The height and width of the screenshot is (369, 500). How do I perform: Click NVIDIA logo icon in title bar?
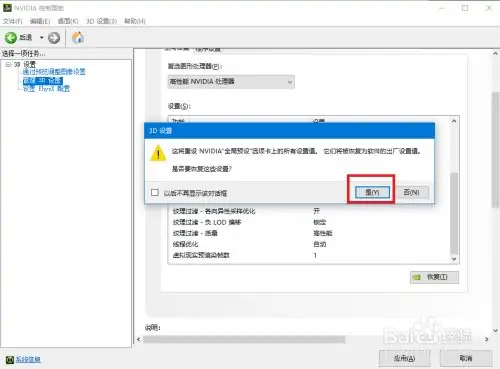pos(7,8)
